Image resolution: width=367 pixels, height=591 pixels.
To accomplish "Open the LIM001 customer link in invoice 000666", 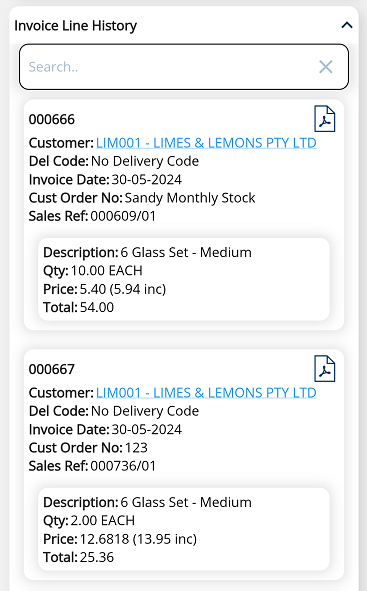I will 206,143.
